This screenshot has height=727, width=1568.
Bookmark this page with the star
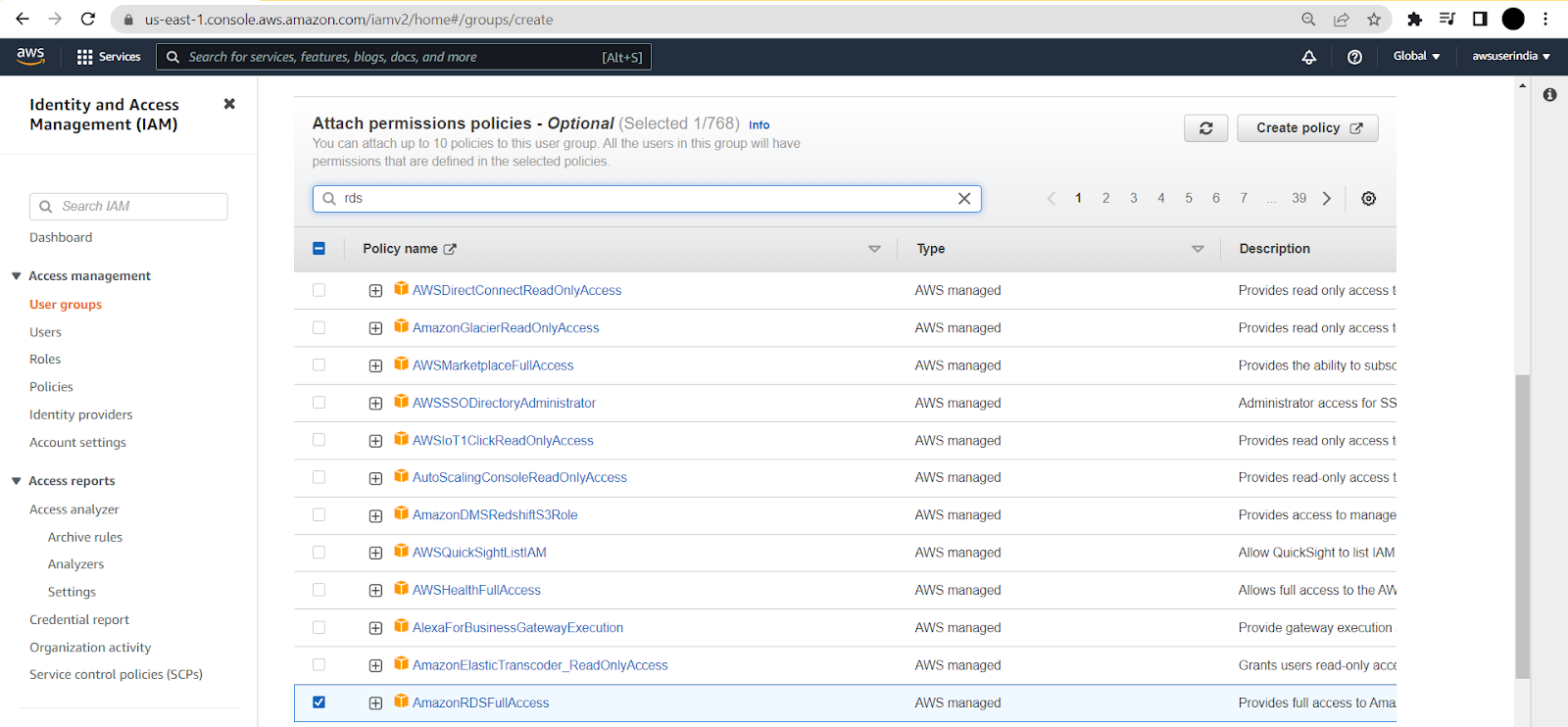pos(1374,19)
